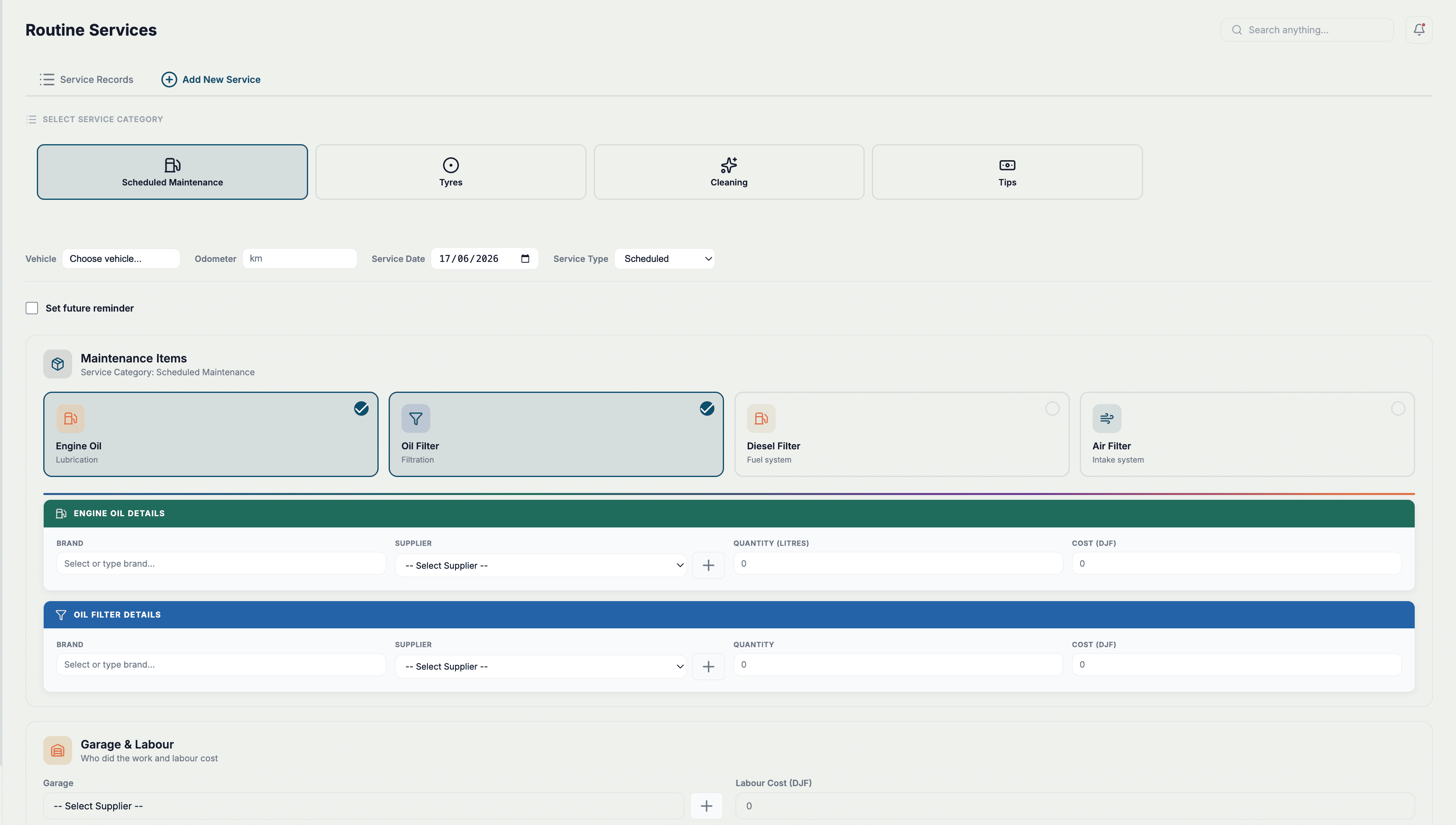Select the Tyres service category
The width and height of the screenshot is (1456, 825).
[x=451, y=172]
